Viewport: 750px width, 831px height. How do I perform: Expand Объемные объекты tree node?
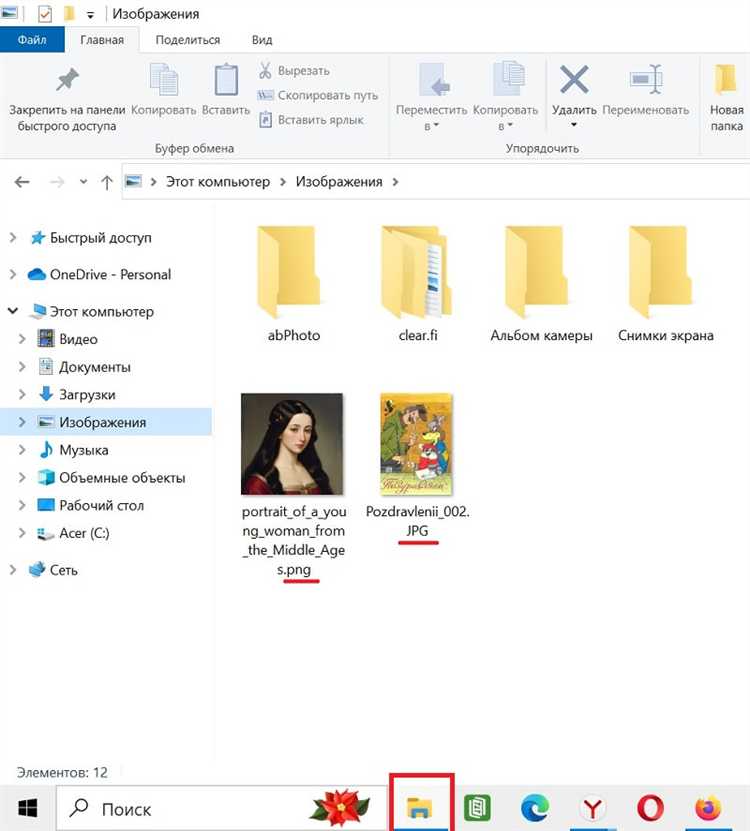pyautogui.click(x=22, y=478)
